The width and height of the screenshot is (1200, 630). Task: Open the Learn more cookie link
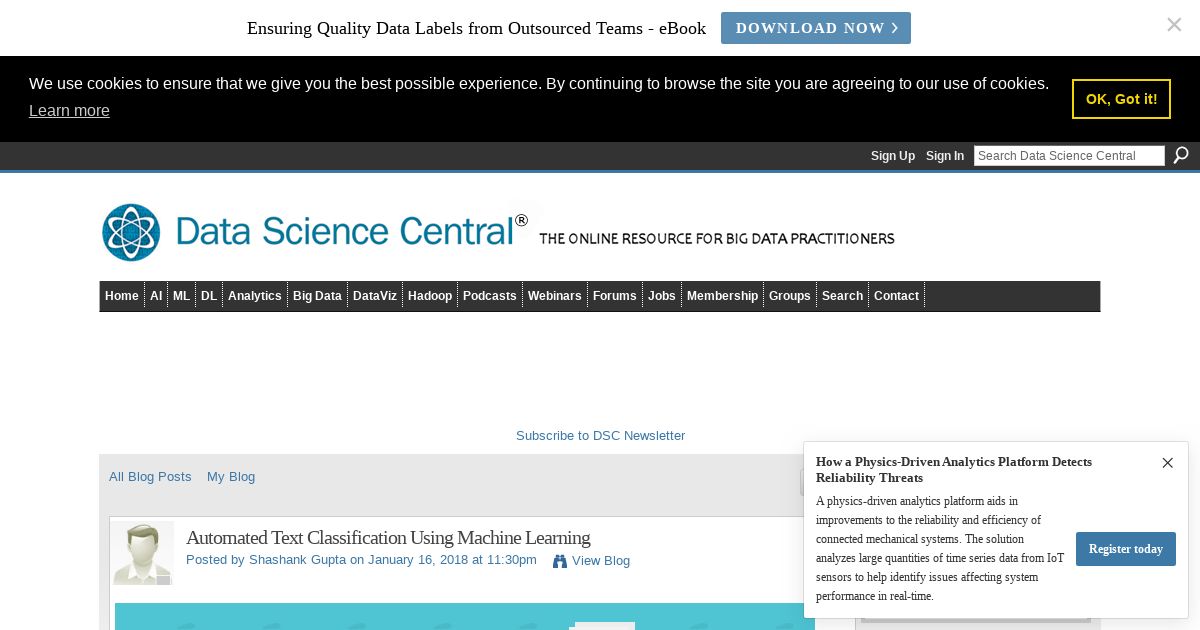(x=69, y=111)
